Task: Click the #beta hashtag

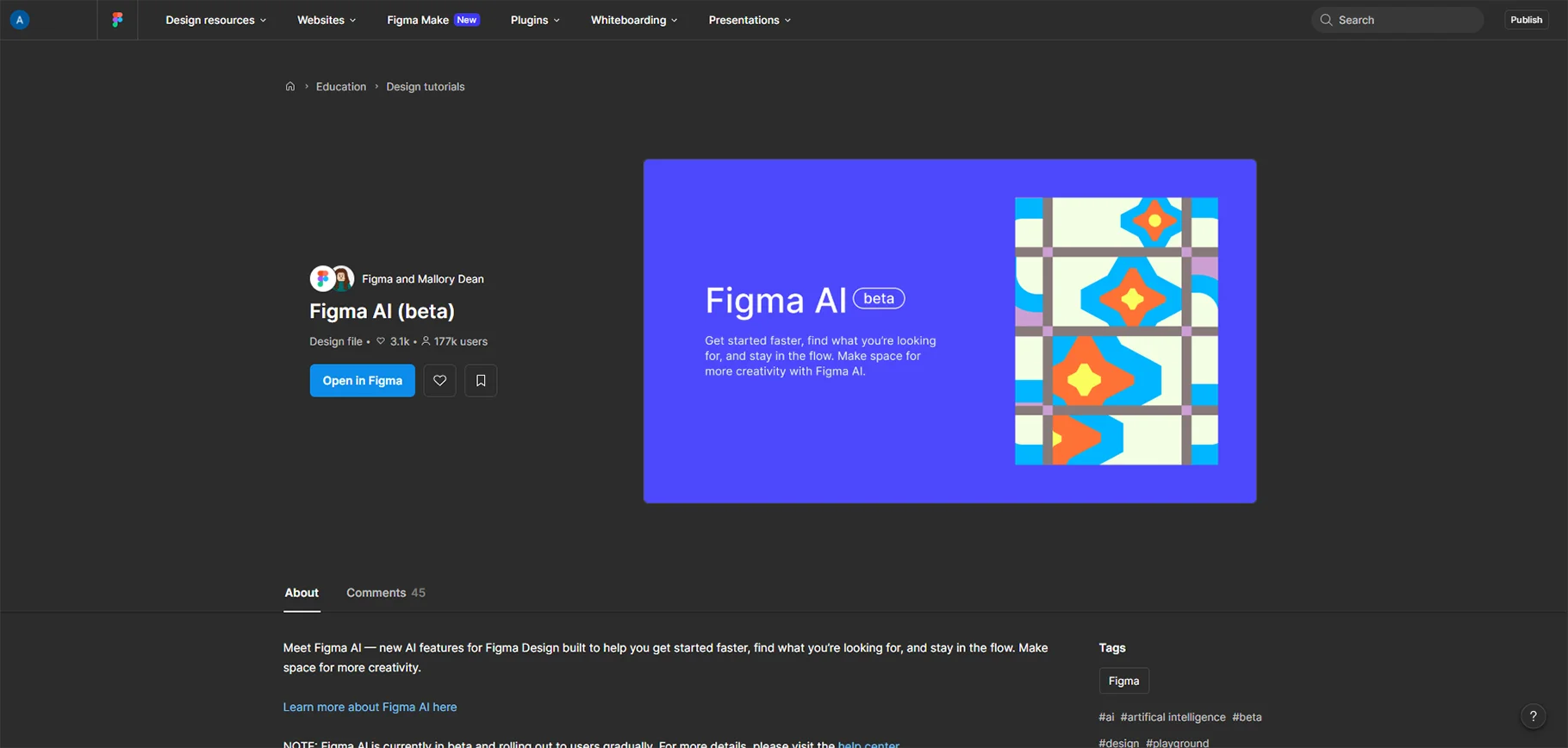Action: (1247, 717)
